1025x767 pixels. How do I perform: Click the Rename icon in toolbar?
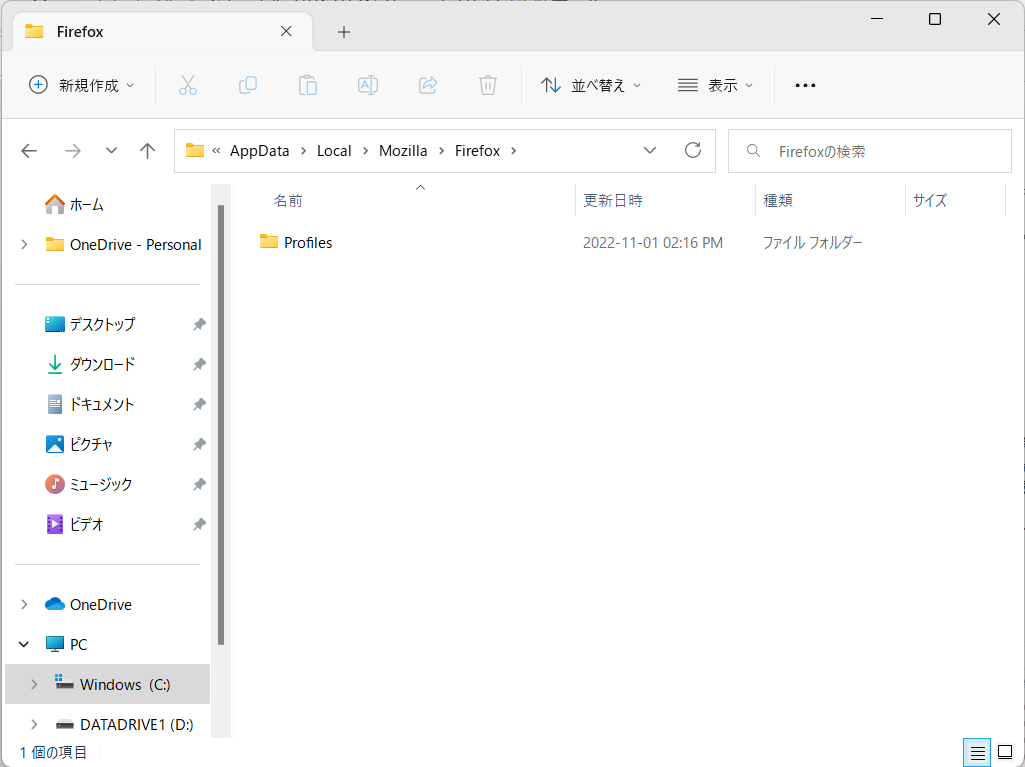(x=368, y=85)
